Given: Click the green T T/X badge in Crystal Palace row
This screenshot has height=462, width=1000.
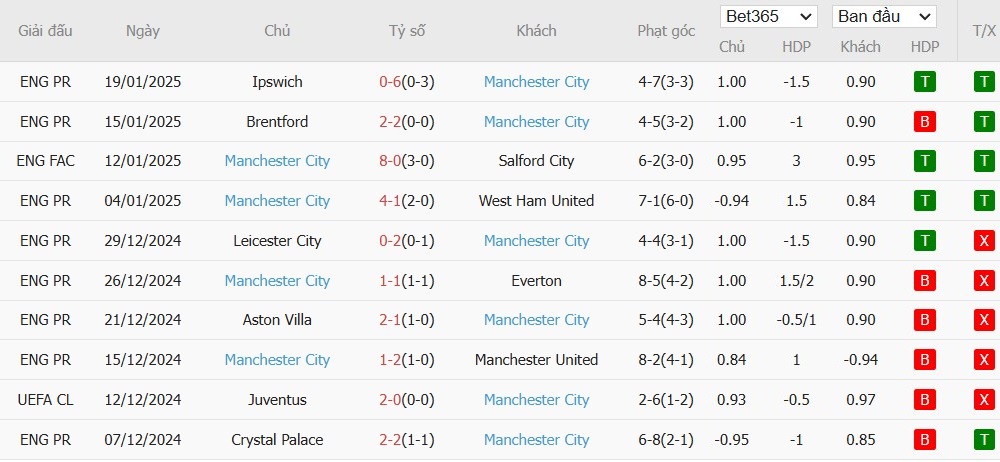Looking at the screenshot, I should [984, 440].
